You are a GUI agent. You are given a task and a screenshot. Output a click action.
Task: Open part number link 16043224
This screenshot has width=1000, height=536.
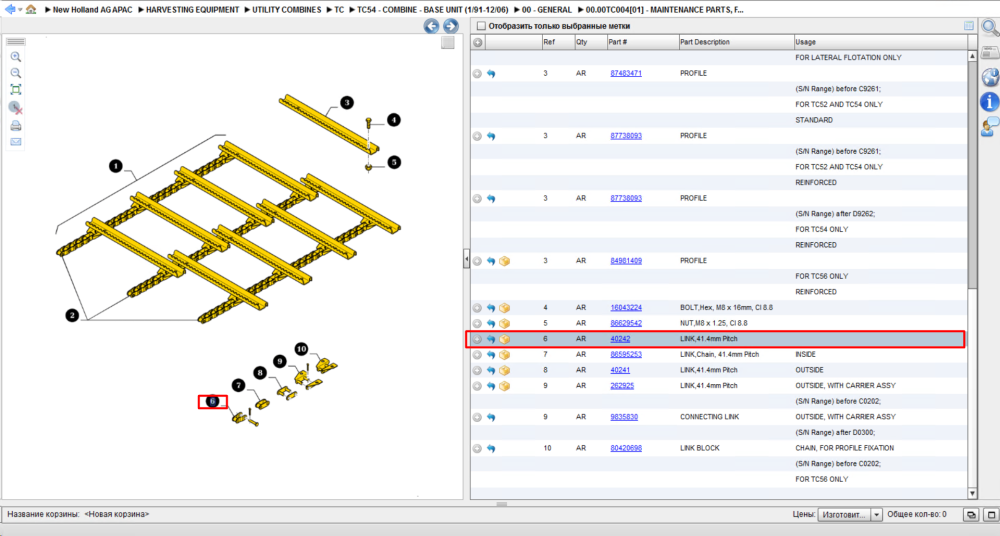click(626, 308)
